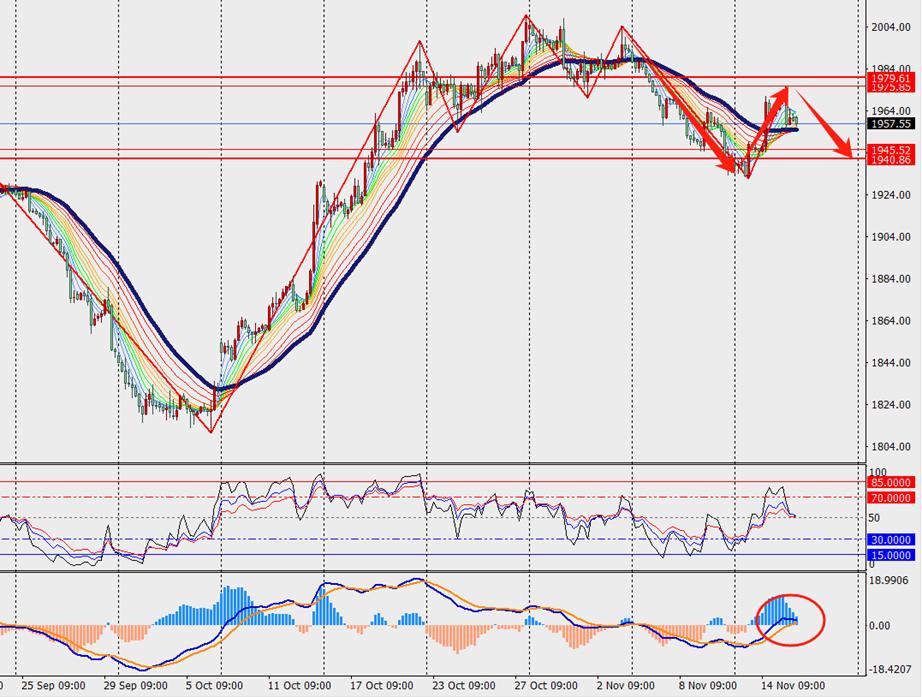Click the 1984.00 price axis label
The width and height of the screenshot is (922, 697).
pos(891,69)
